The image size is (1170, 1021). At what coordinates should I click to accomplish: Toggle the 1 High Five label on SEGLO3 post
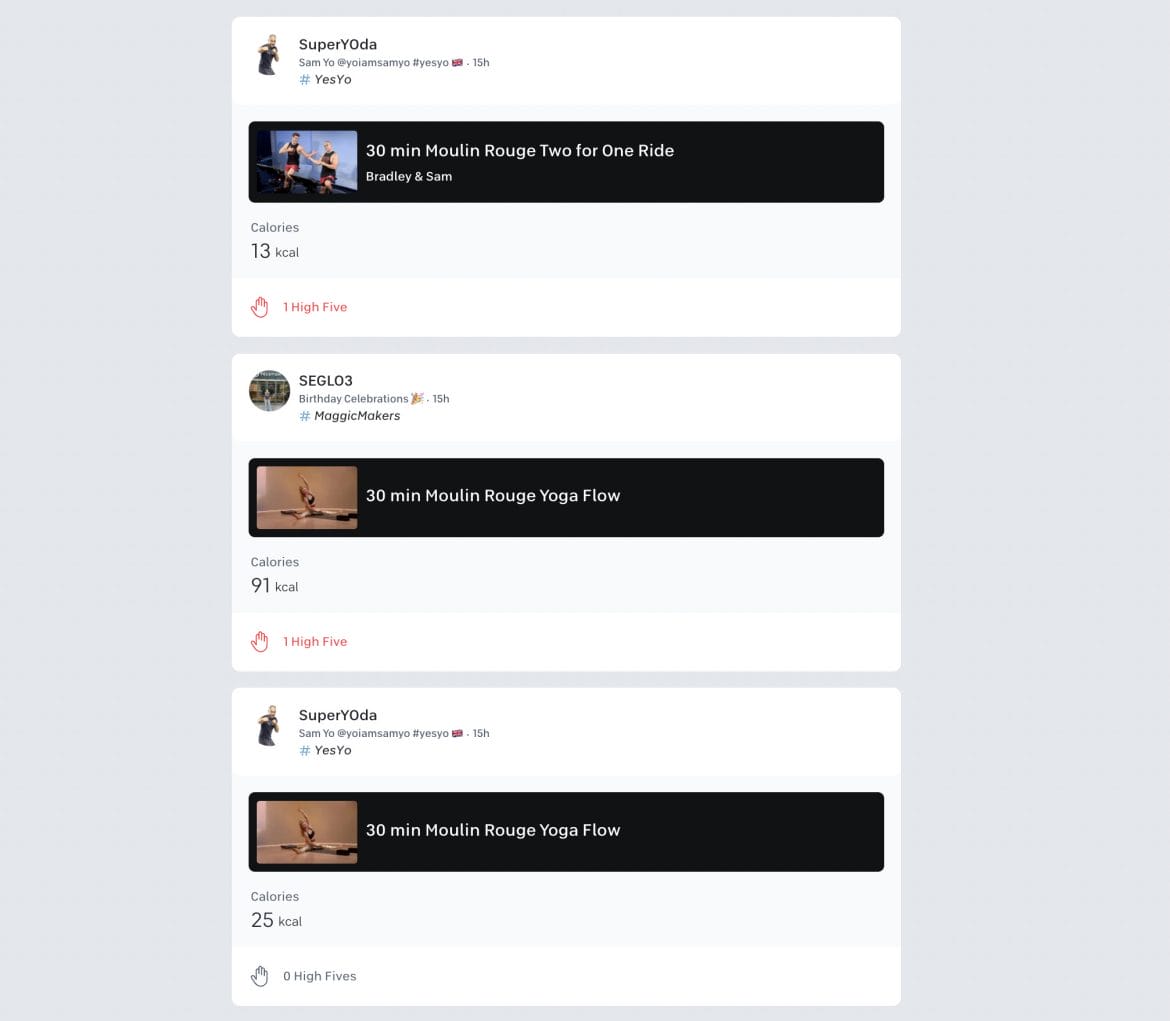pyautogui.click(x=315, y=641)
